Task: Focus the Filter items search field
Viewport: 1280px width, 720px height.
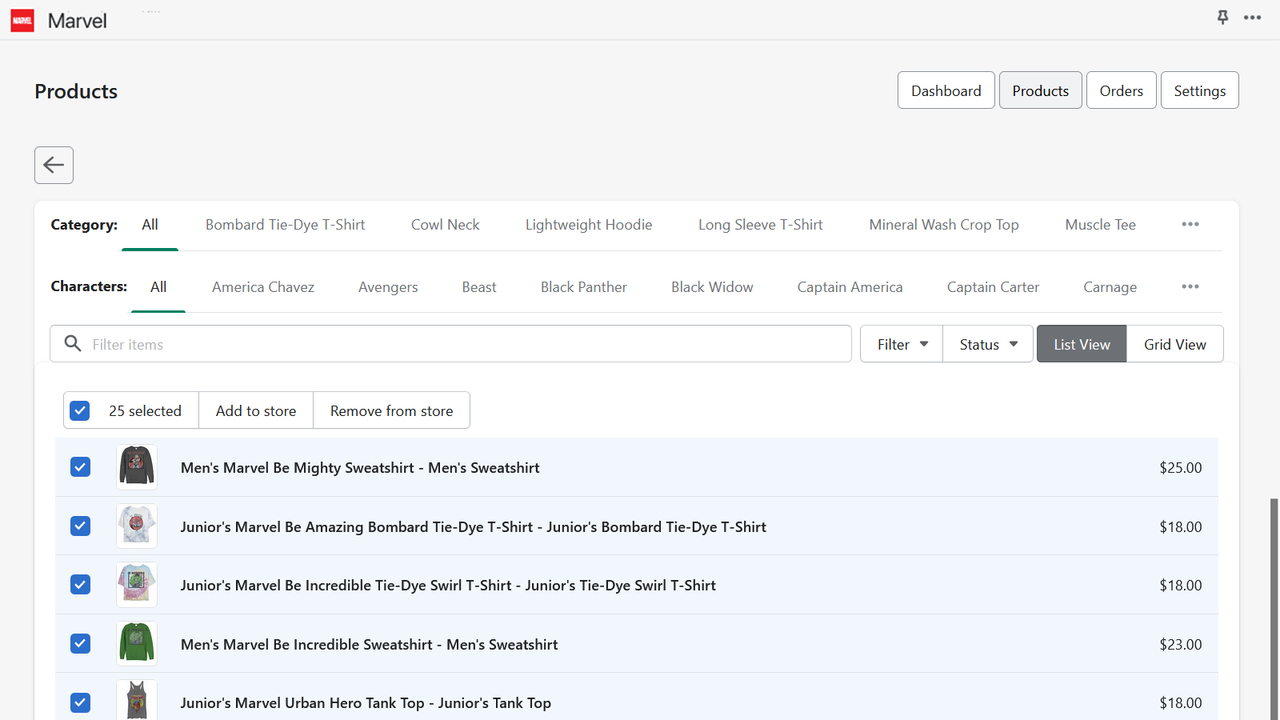Action: click(451, 344)
